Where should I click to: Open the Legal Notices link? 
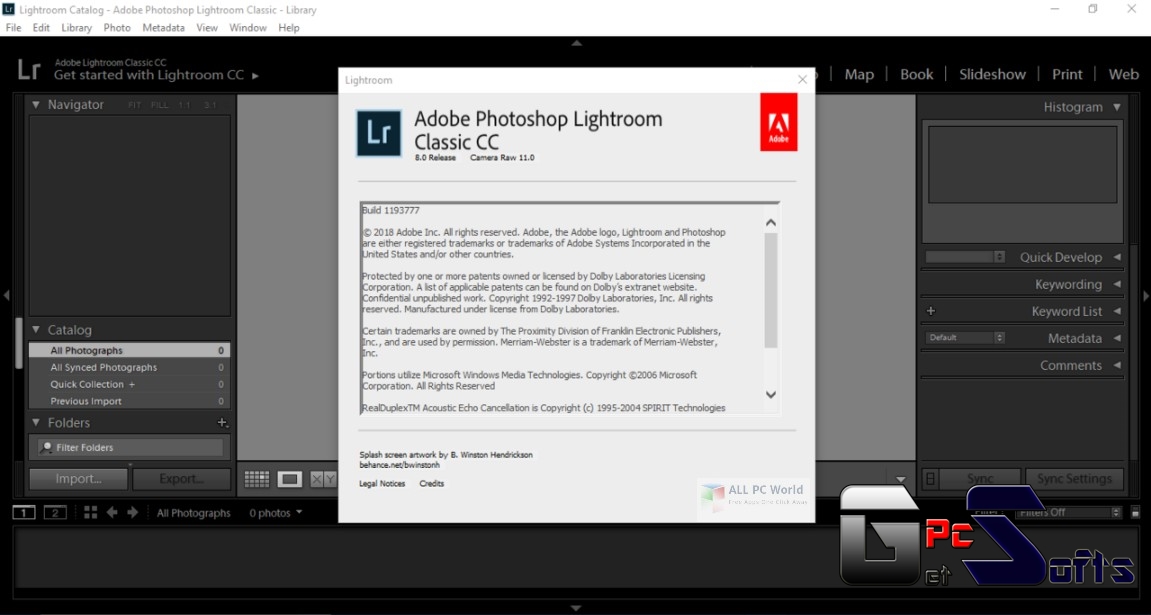pos(382,484)
